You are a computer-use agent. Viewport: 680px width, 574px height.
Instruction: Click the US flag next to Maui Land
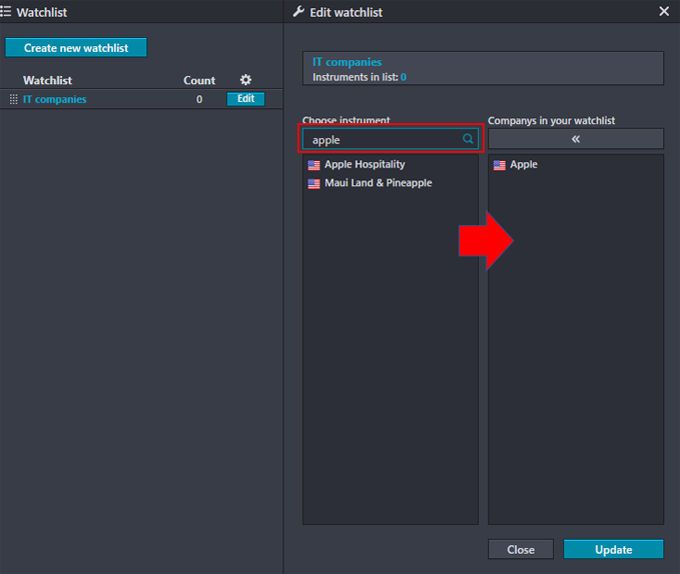tap(314, 183)
